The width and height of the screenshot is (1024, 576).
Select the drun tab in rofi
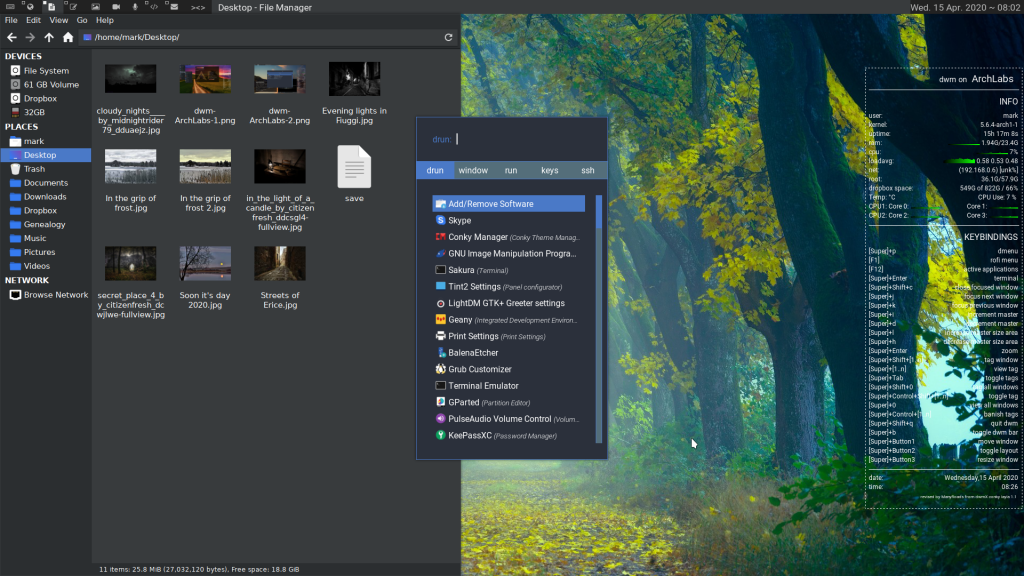pos(435,170)
